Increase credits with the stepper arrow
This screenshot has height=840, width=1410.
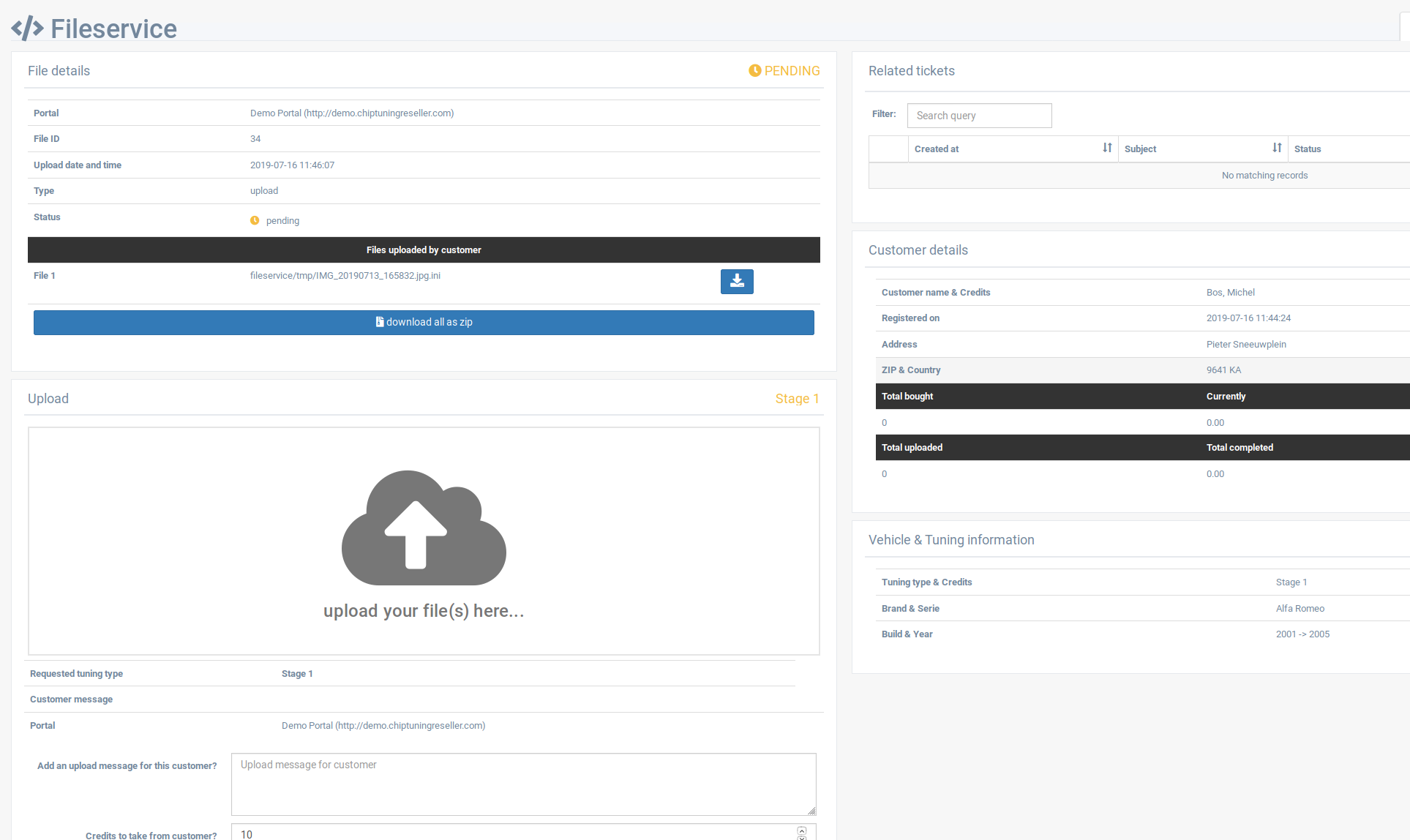802,830
